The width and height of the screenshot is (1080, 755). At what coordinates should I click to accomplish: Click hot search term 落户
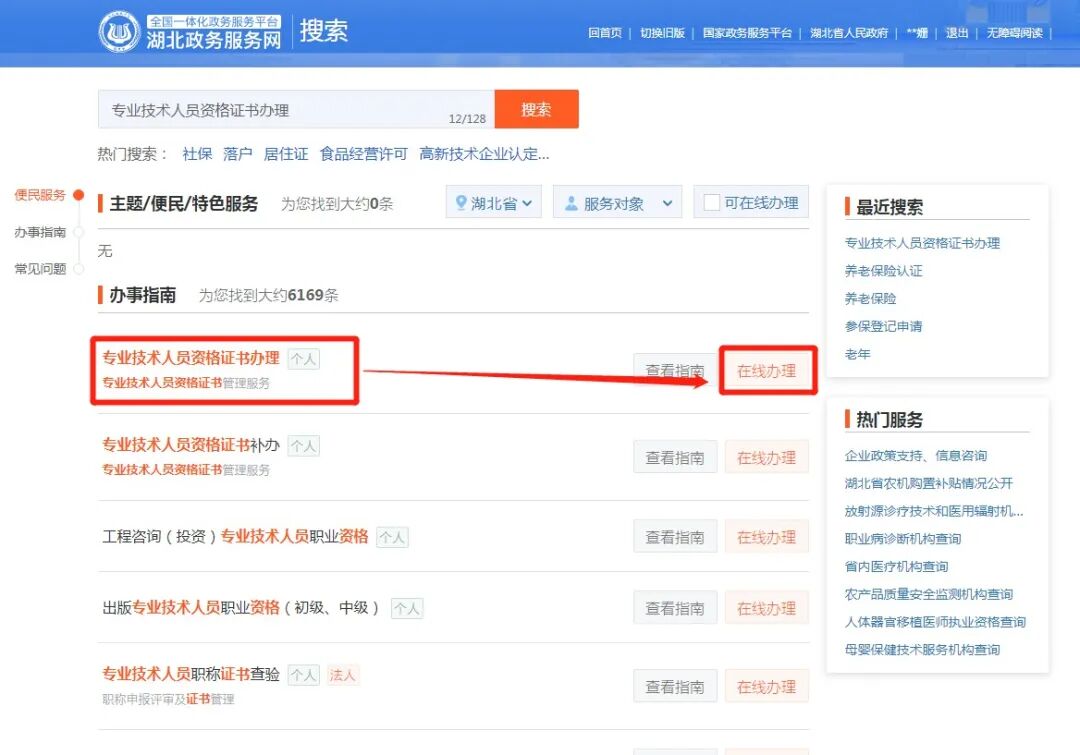click(238, 154)
